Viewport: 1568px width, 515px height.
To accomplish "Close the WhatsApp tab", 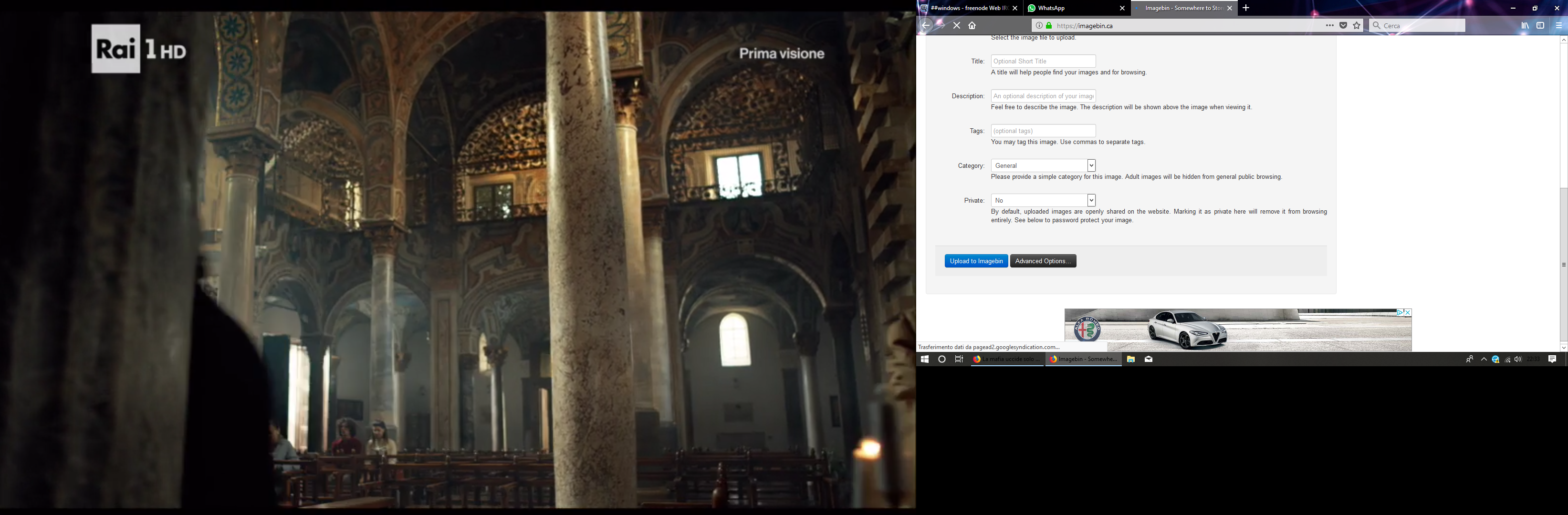I will click(1122, 9).
